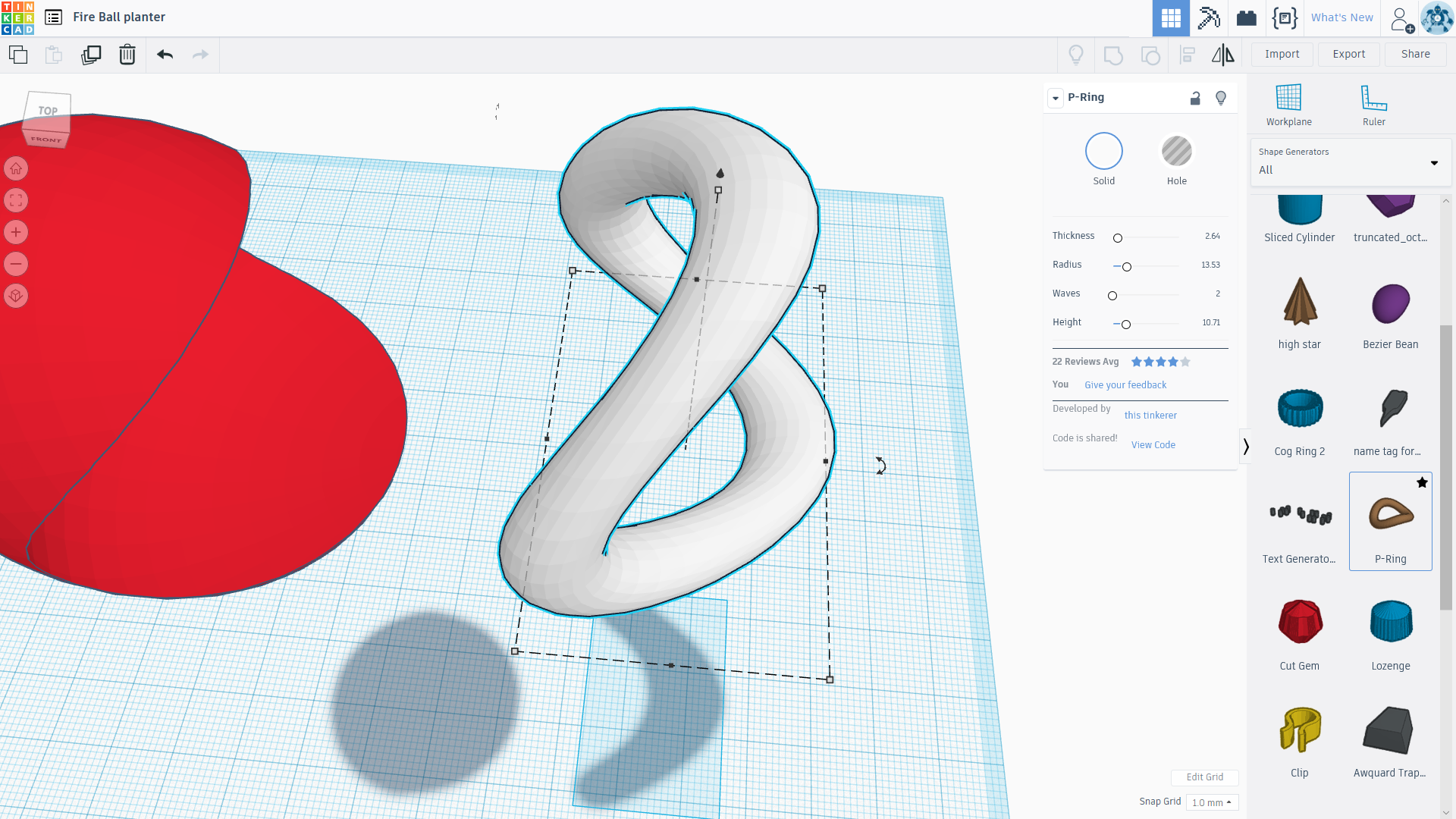Image resolution: width=1456 pixels, height=819 pixels.
Task: Select the high star shape
Action: (1299, 312)
